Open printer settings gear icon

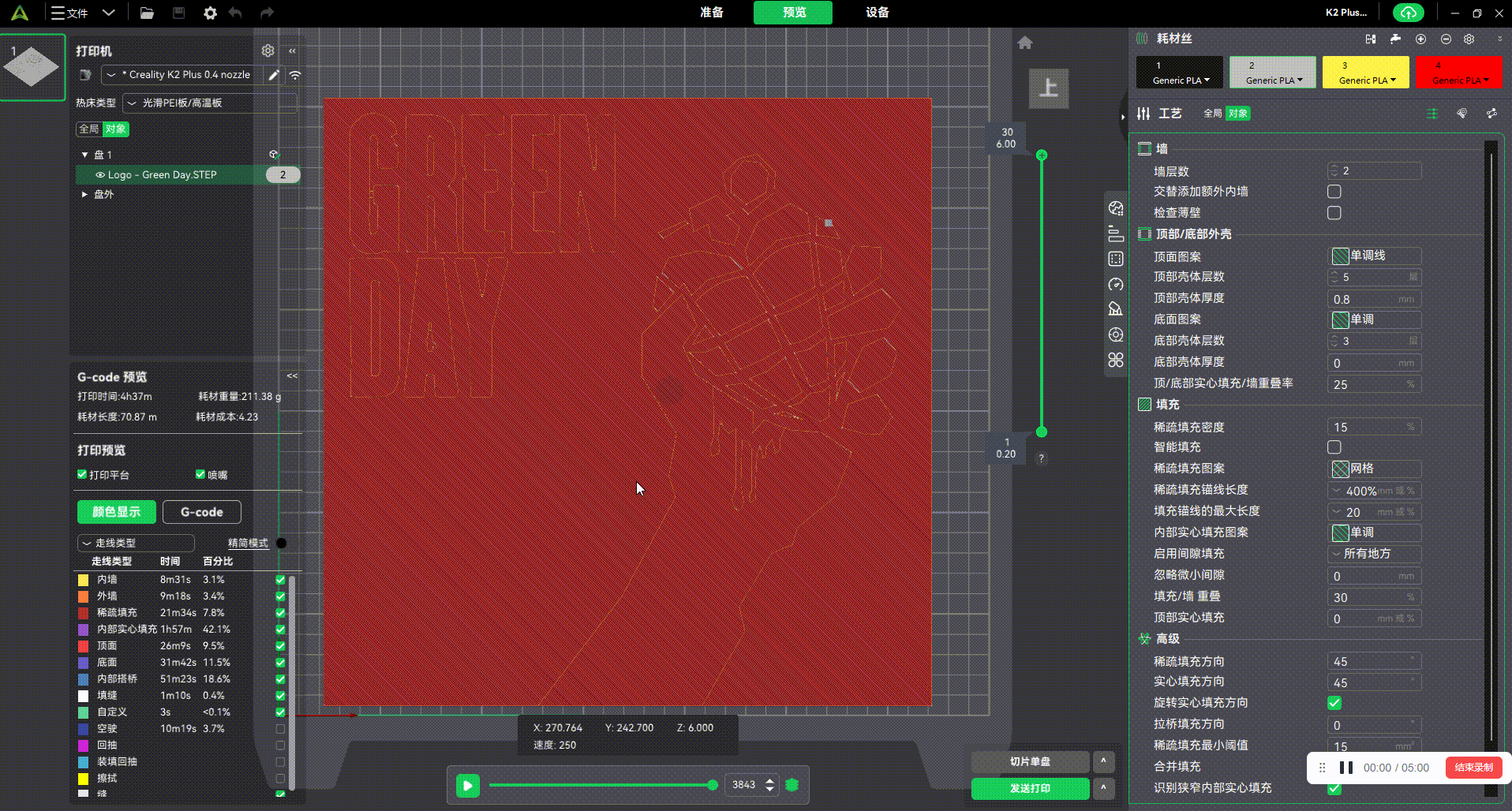click(268, 50)
